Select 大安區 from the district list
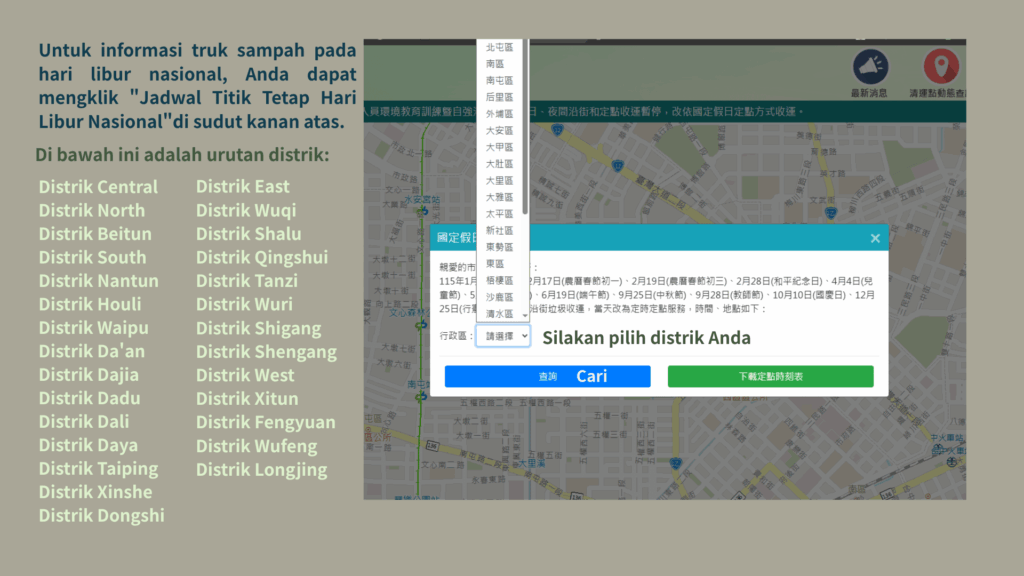Viewport: 1024px width, 576px height. coord(500,131)
